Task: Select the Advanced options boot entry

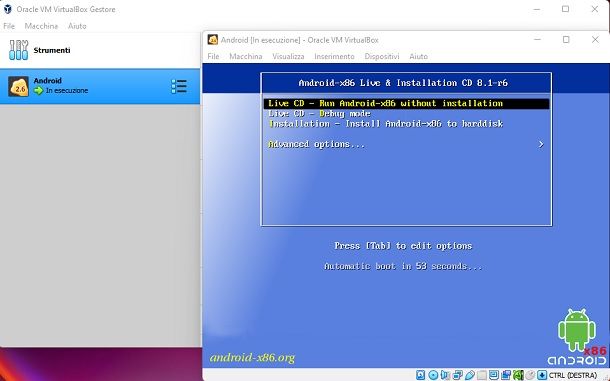Action: (317, 144)
